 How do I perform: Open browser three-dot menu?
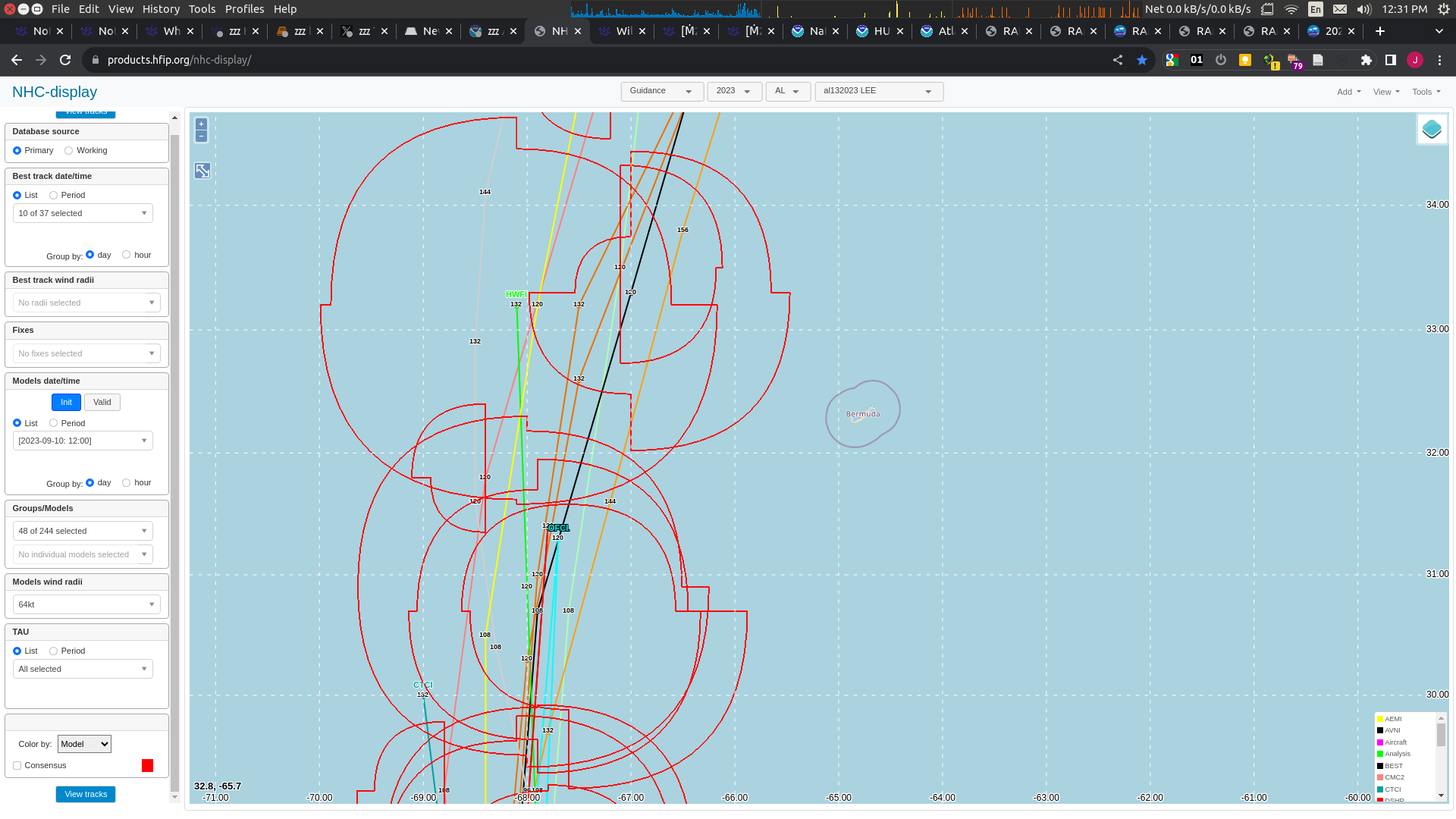tap(1439, 60)
